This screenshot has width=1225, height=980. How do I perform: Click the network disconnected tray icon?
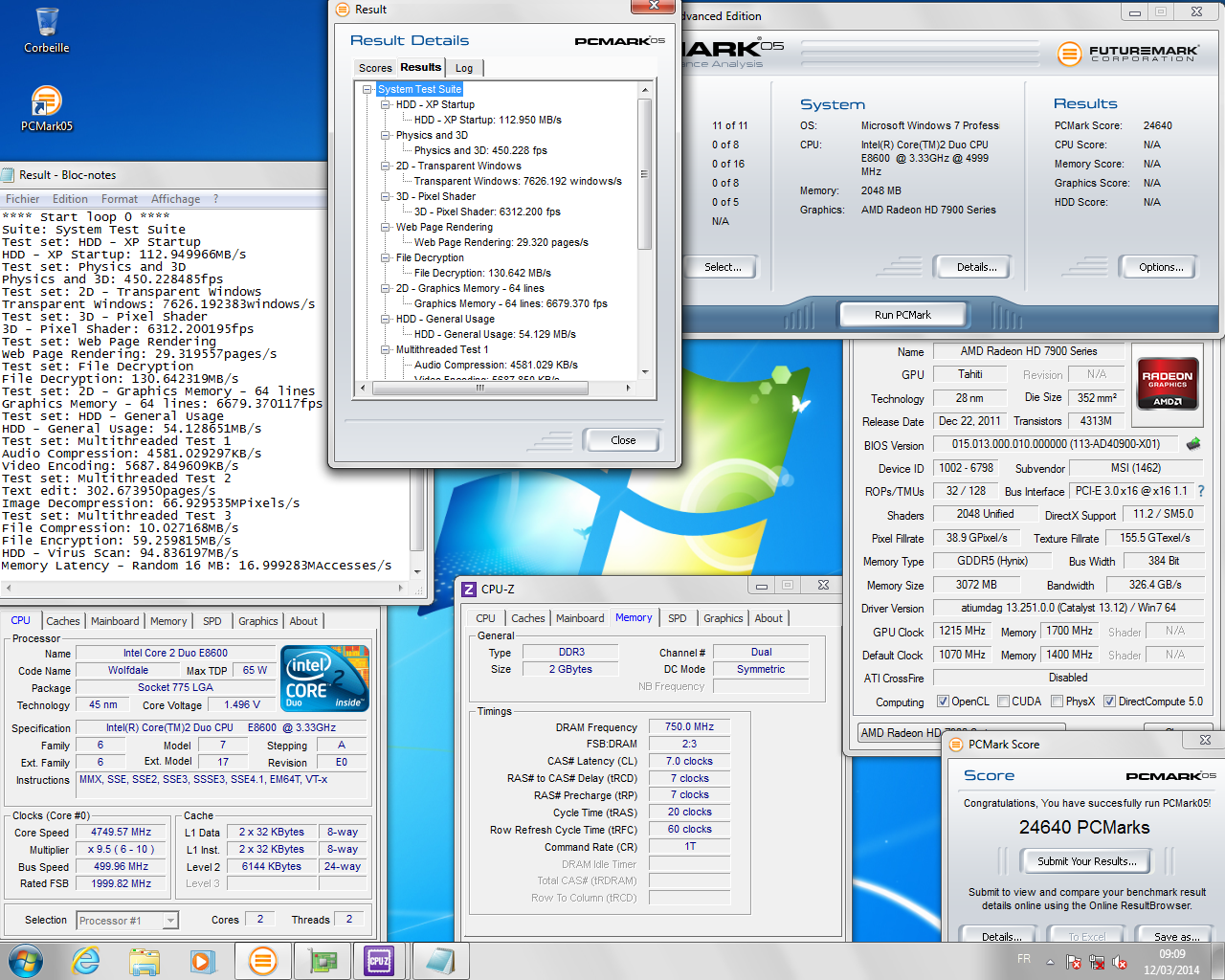1096,961
